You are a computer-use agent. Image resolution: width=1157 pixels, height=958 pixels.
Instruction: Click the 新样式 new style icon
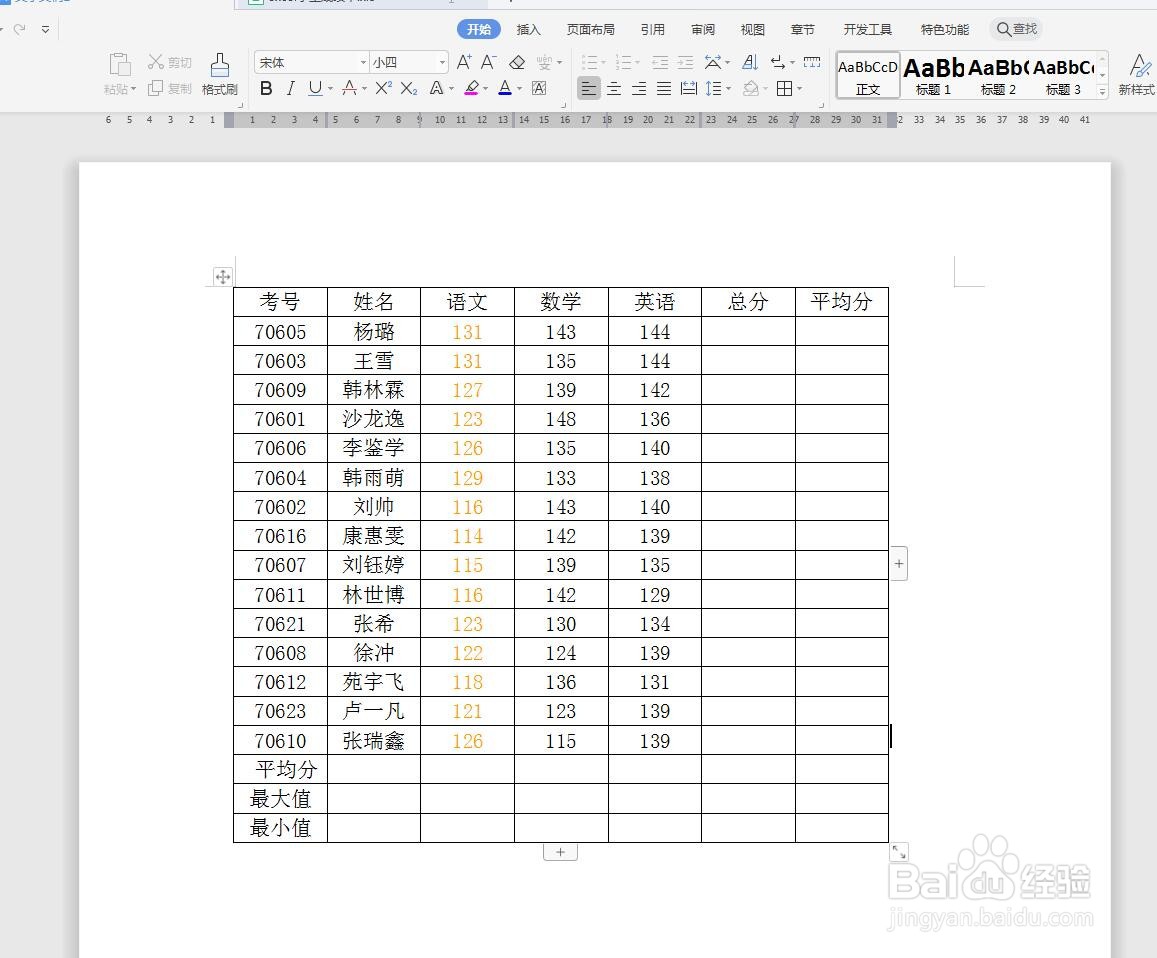pyautogui.click(x=1138, y=75)
